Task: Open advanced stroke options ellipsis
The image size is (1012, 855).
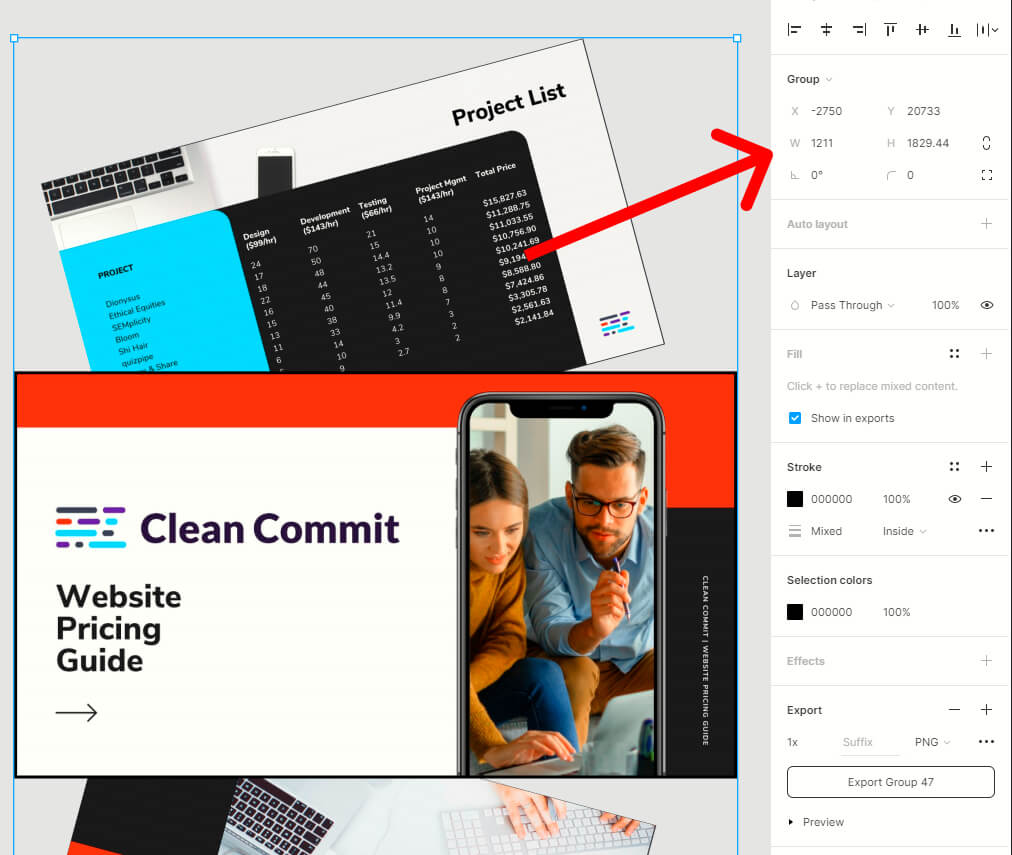Action: pyautogui.click(x=986, y=531)
